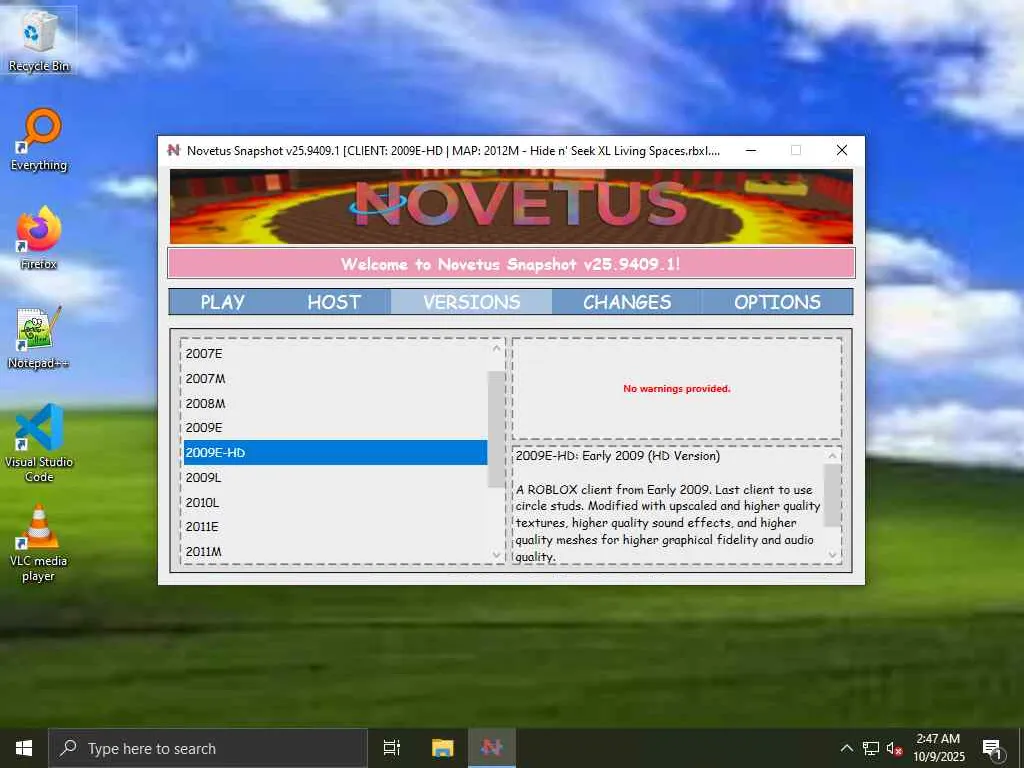Click the muted volume tray icon
This screenshot has height=768, width=1024.
[x=894, y=748]
